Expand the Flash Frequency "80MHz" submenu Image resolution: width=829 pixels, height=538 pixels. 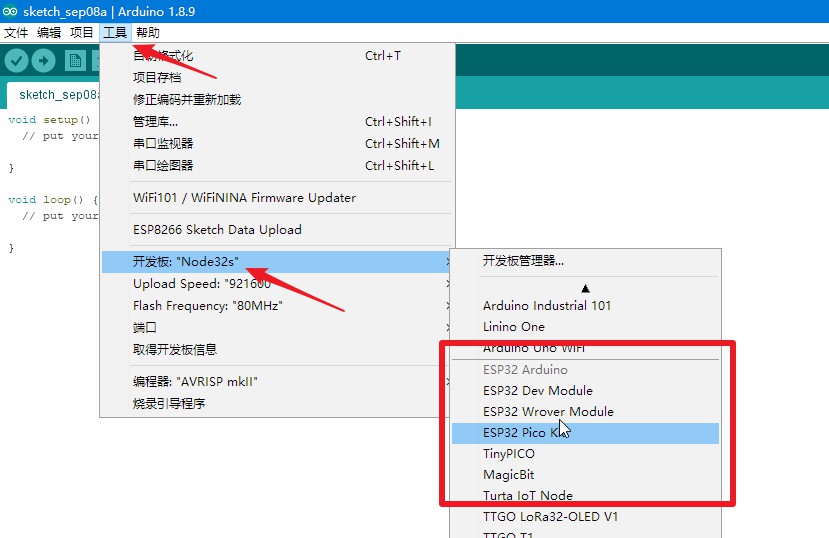[x=276, y=306]
